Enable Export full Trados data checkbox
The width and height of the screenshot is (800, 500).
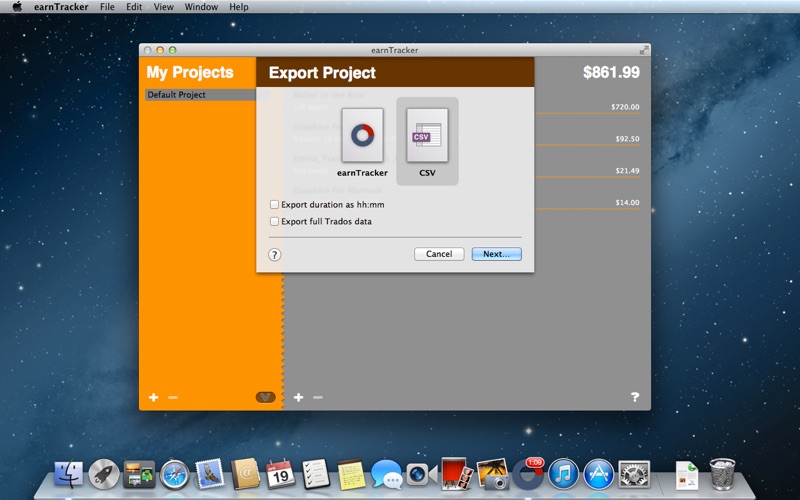click(x=274, y=221)
